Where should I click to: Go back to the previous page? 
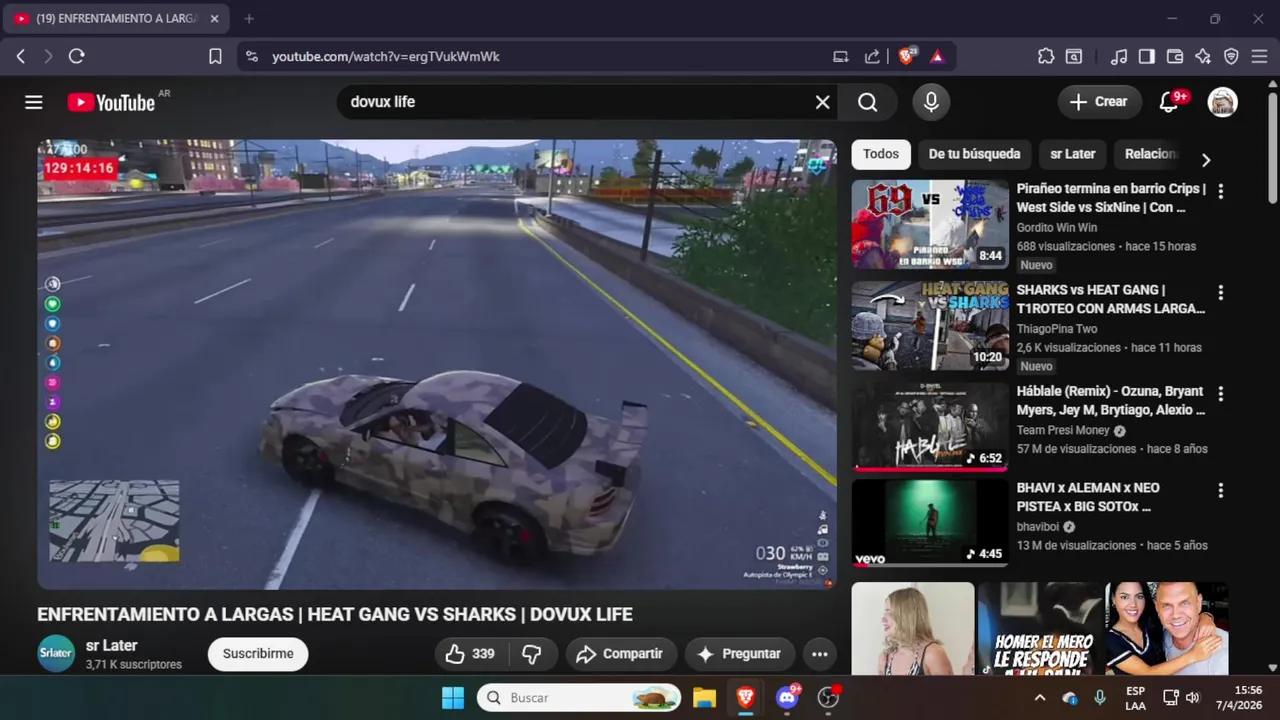(x=21, y=57)
